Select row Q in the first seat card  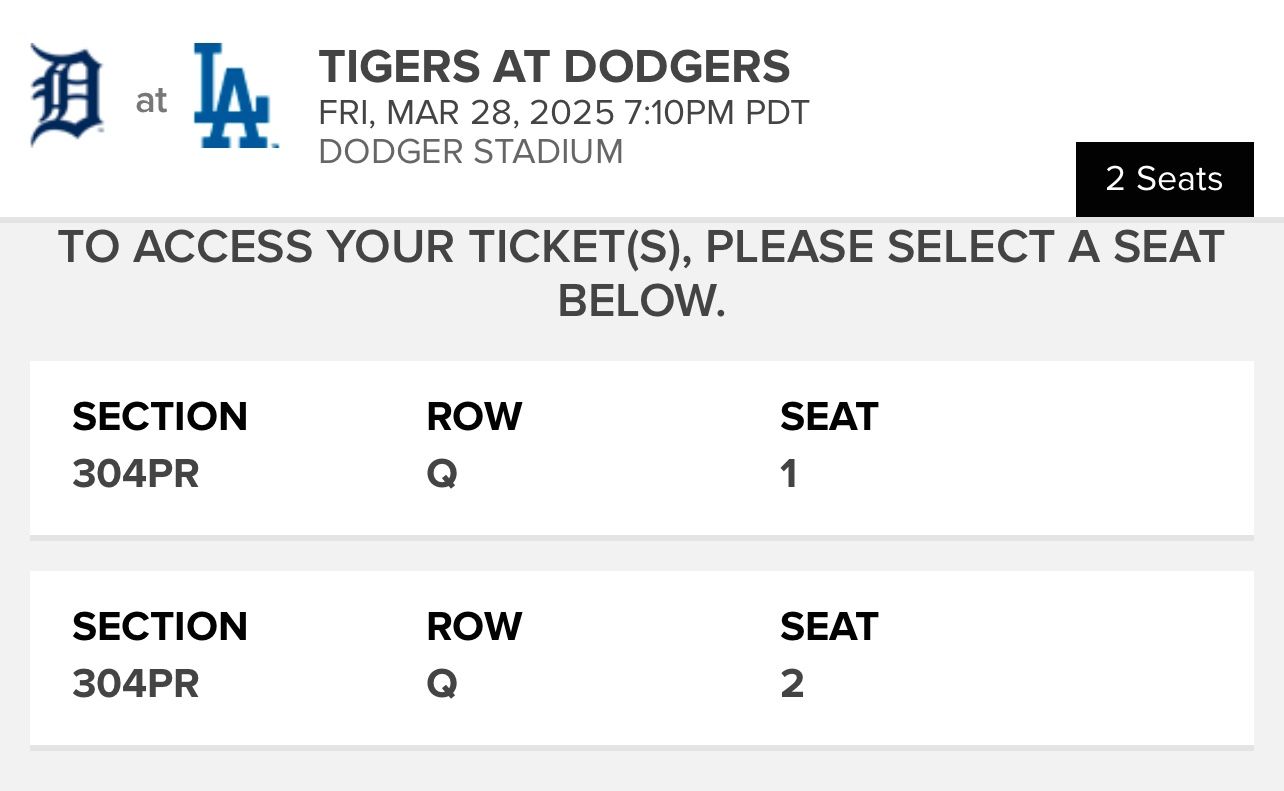[x=441, y=474]
